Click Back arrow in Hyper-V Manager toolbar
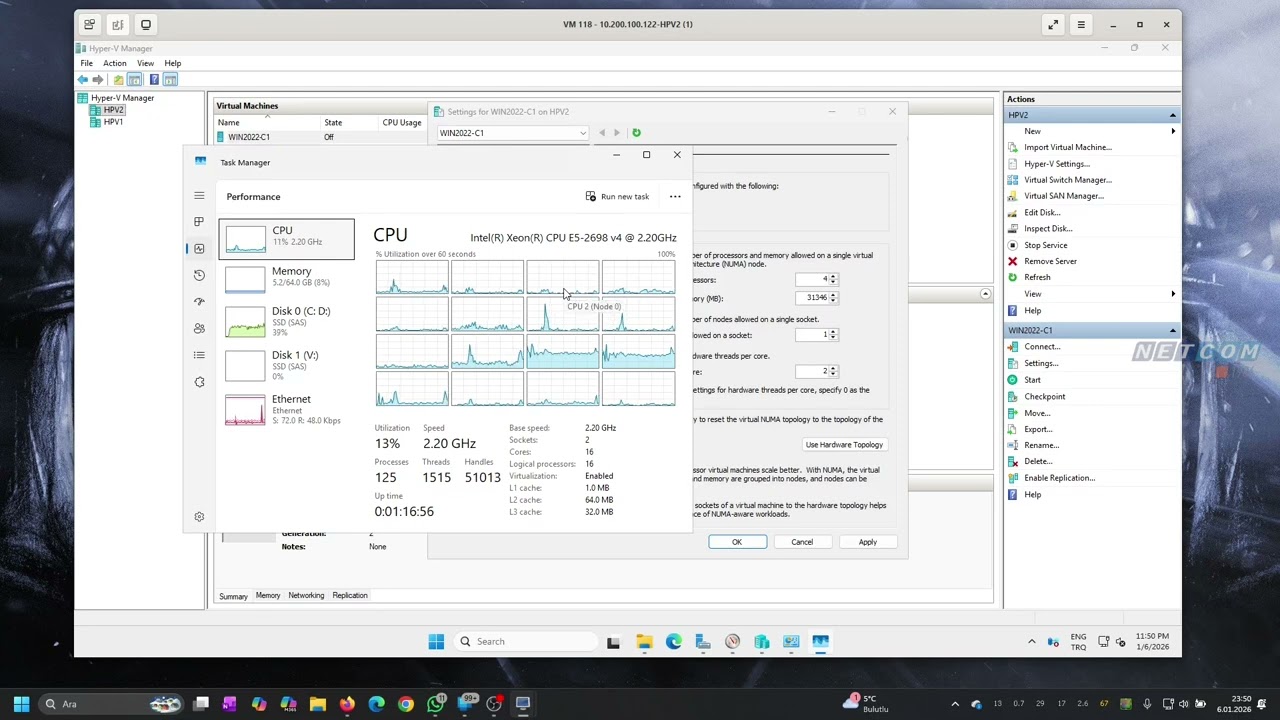The image size is (1280, 720). pos(83,80)
